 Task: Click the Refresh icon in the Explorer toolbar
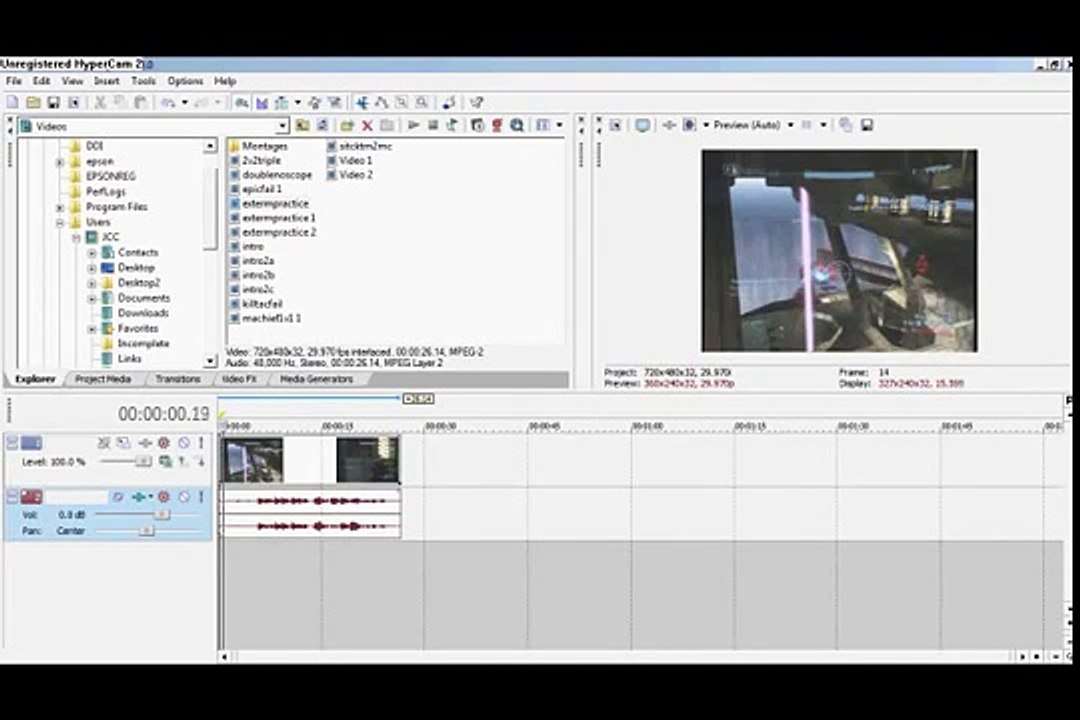coord(322,125)
